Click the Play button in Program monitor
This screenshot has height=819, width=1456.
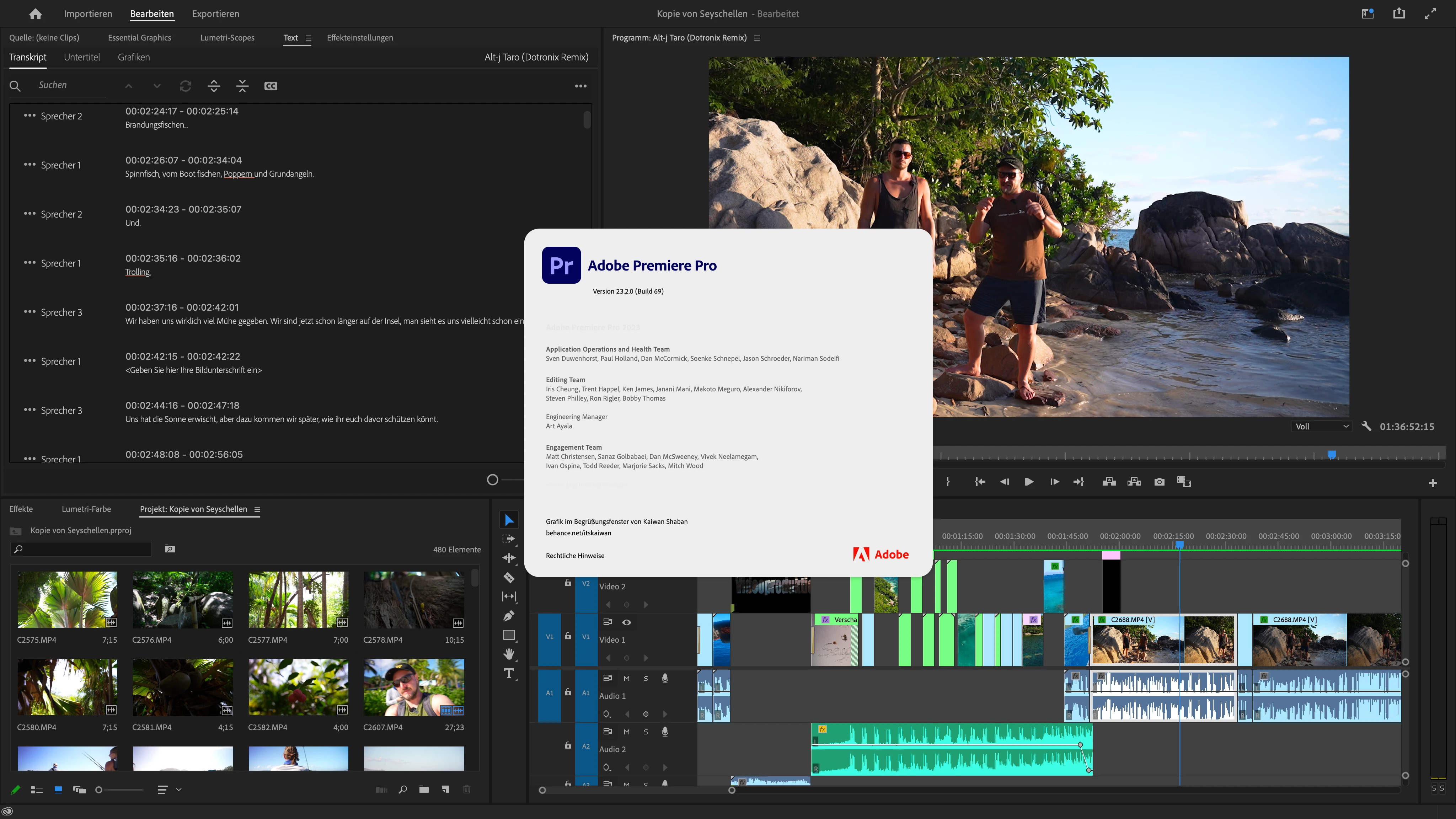(x=1029, y=482)
